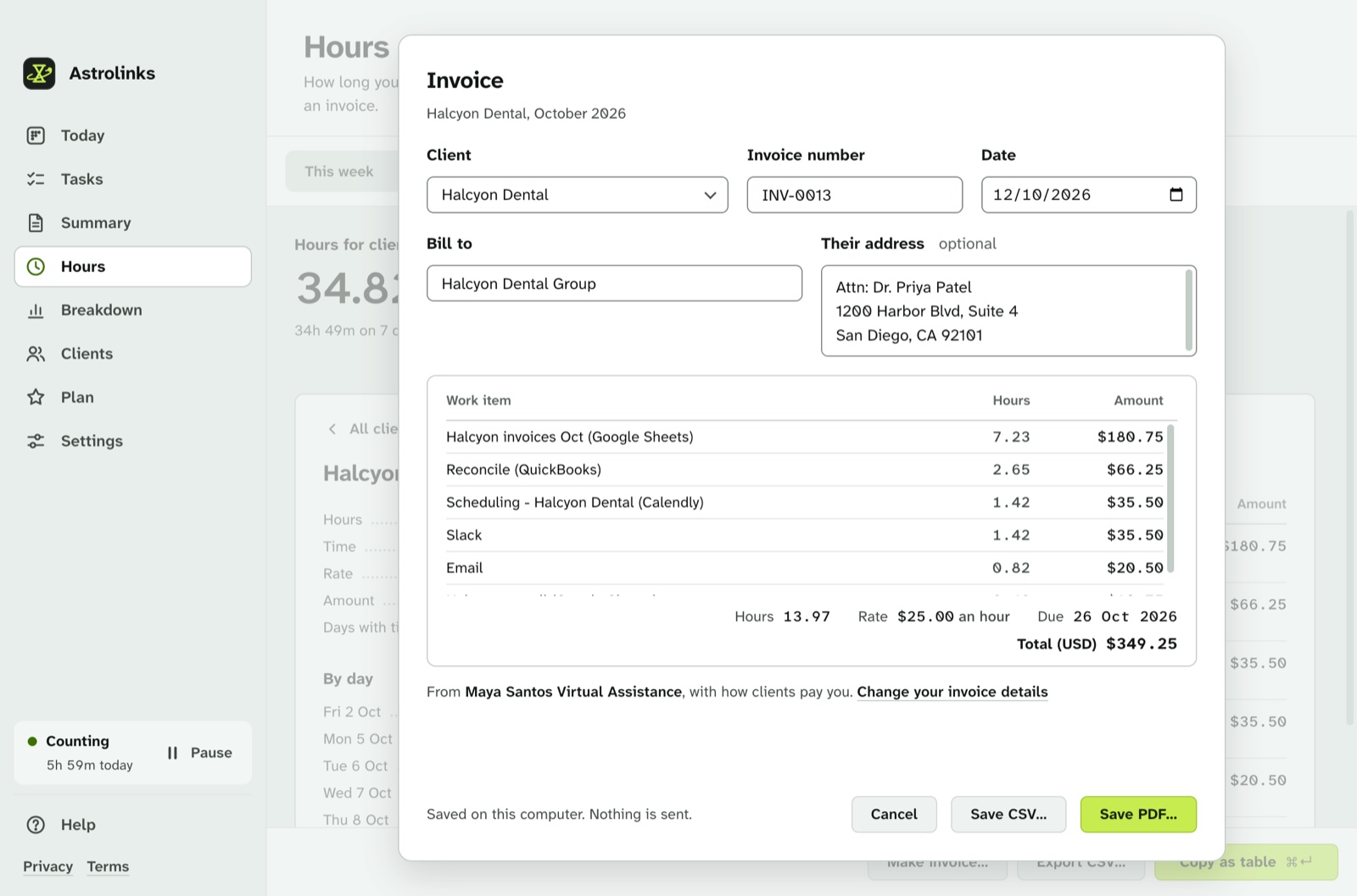Click the Settings sliders icon
This screenshot has height=896, width=1357.
pos(36,442)
